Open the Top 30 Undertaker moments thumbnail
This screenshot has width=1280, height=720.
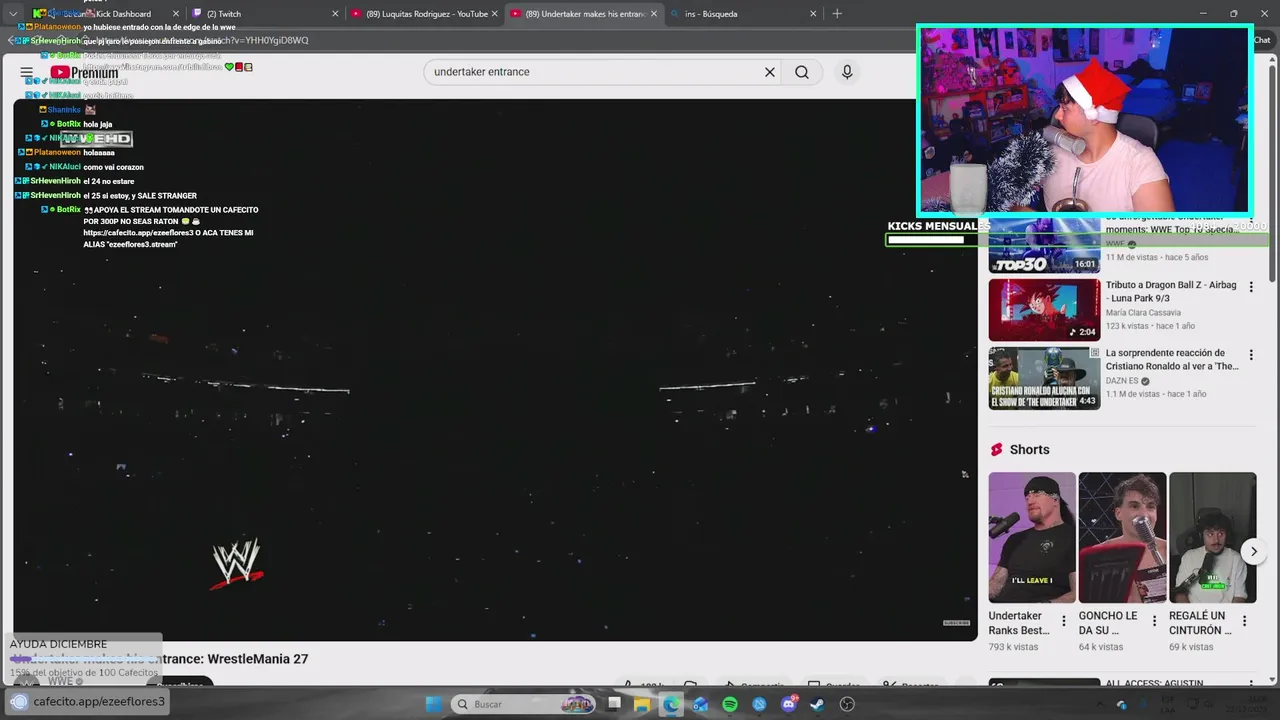click(1044, 245)
